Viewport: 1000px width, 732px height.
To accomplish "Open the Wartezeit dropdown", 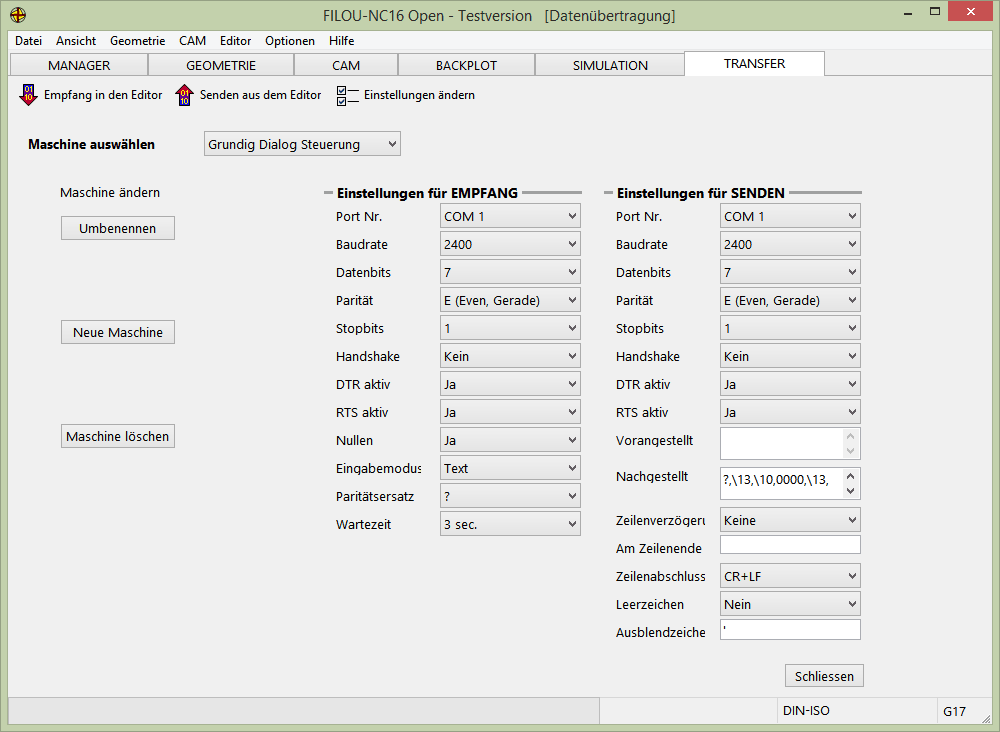I will (x=510, y=525).
